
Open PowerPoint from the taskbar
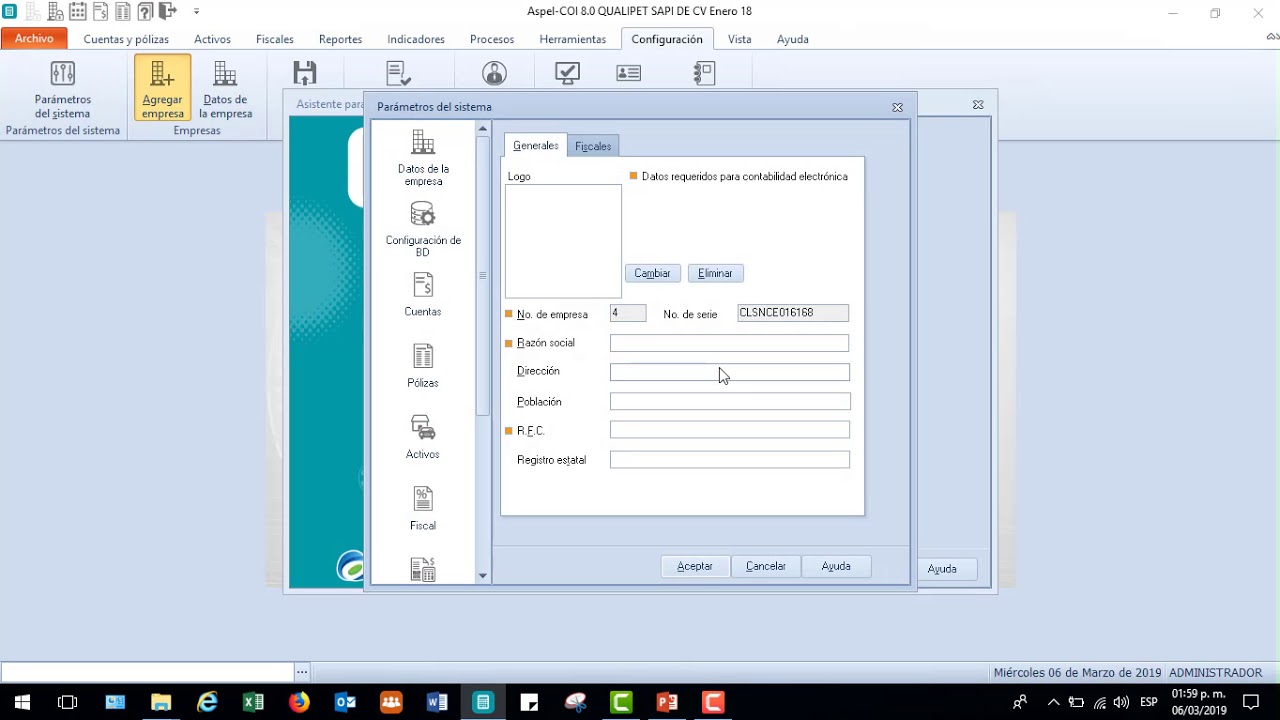coord(667,702)
